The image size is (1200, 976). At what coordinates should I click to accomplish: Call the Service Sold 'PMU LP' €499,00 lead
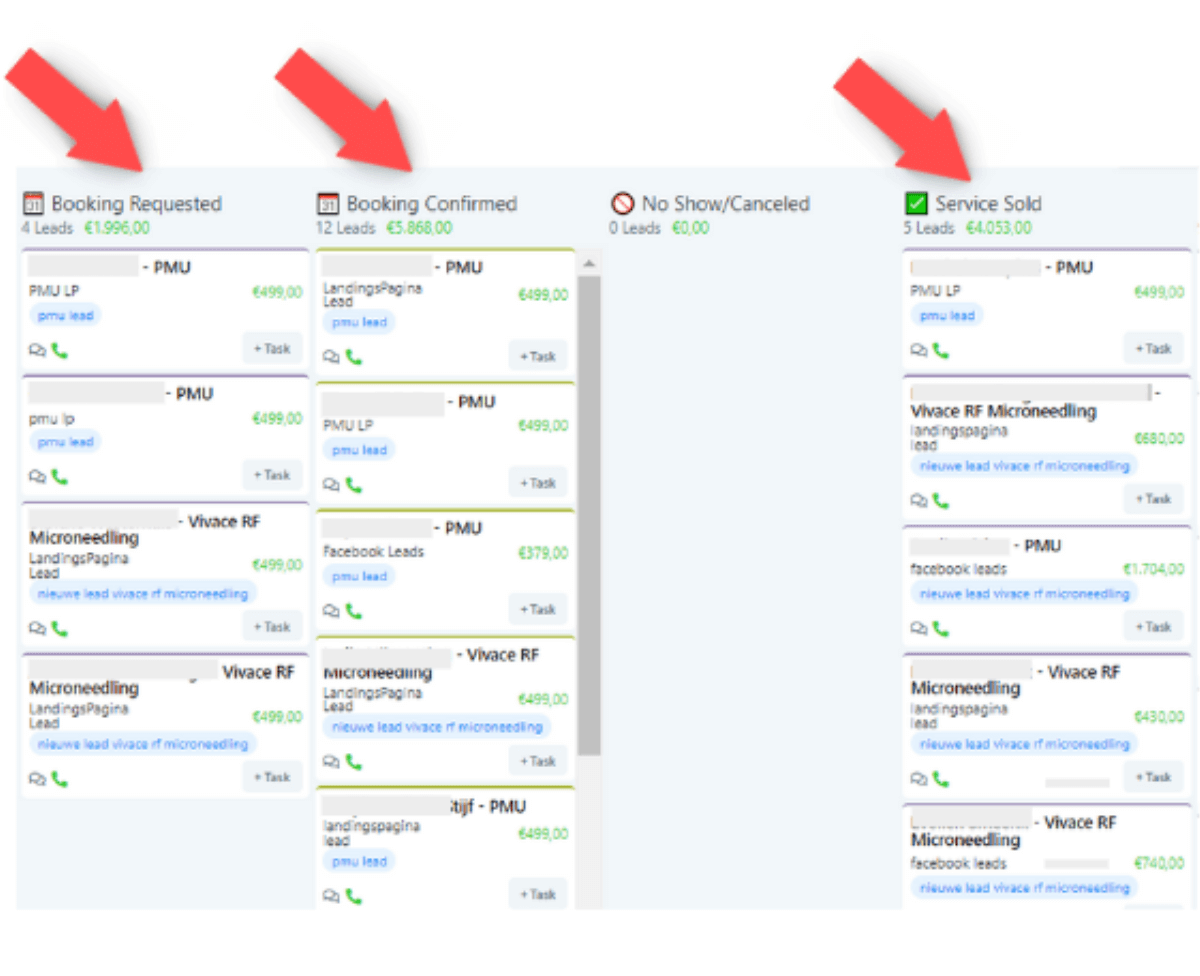[941, 350]
